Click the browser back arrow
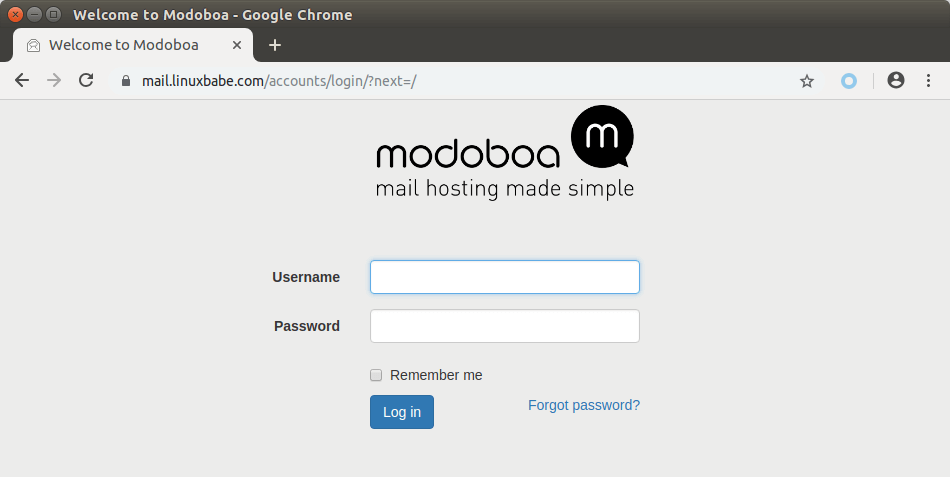This screenshot has width=950, height=477. coord(22,81)
